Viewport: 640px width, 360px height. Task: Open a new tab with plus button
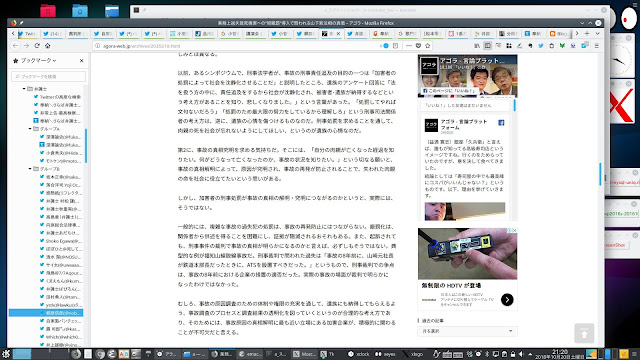587,33
